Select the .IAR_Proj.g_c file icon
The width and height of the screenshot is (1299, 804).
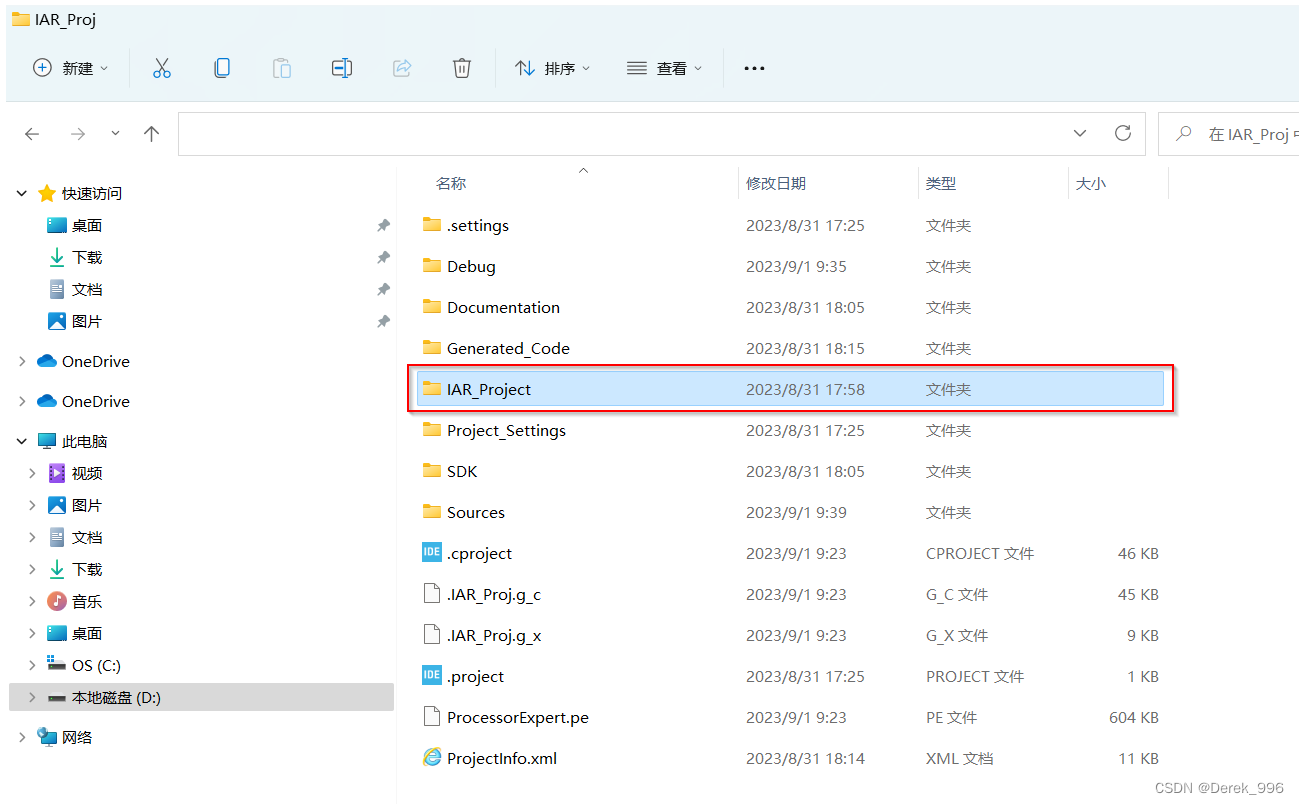[432, 594]
